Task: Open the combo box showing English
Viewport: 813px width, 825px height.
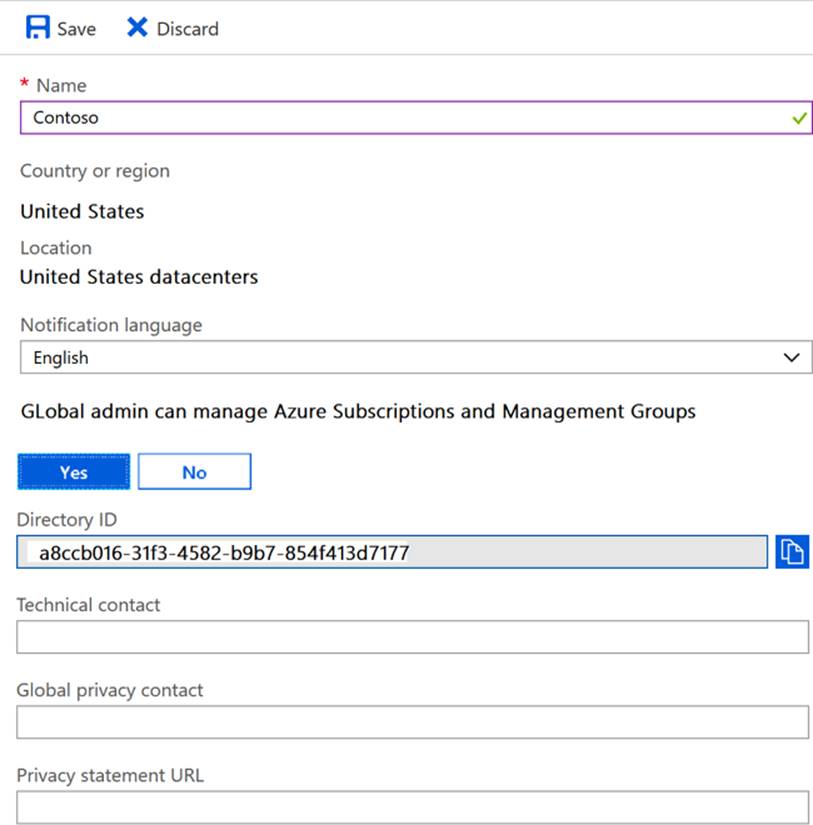Action: (400, 358)
